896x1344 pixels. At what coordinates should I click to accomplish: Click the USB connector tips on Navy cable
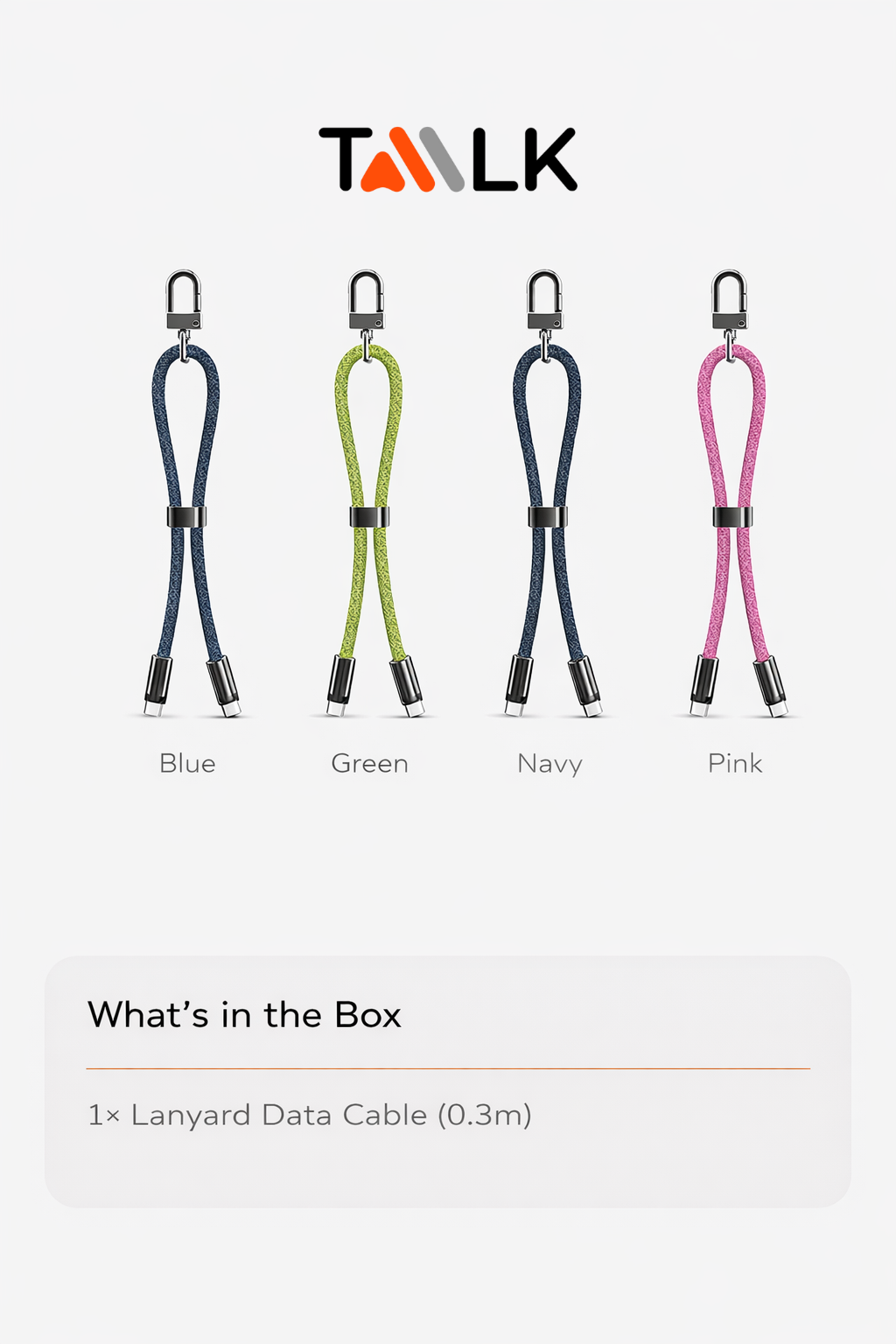point(553,686)
